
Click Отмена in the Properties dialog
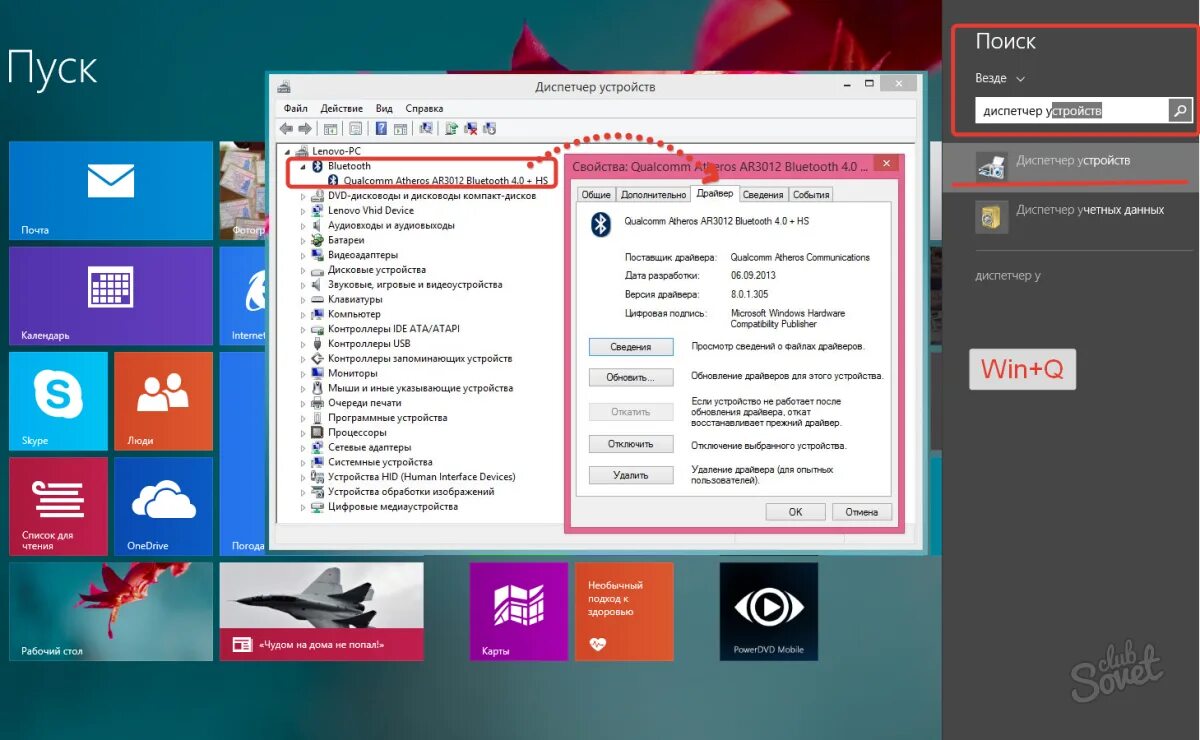(x=861, y=511)
